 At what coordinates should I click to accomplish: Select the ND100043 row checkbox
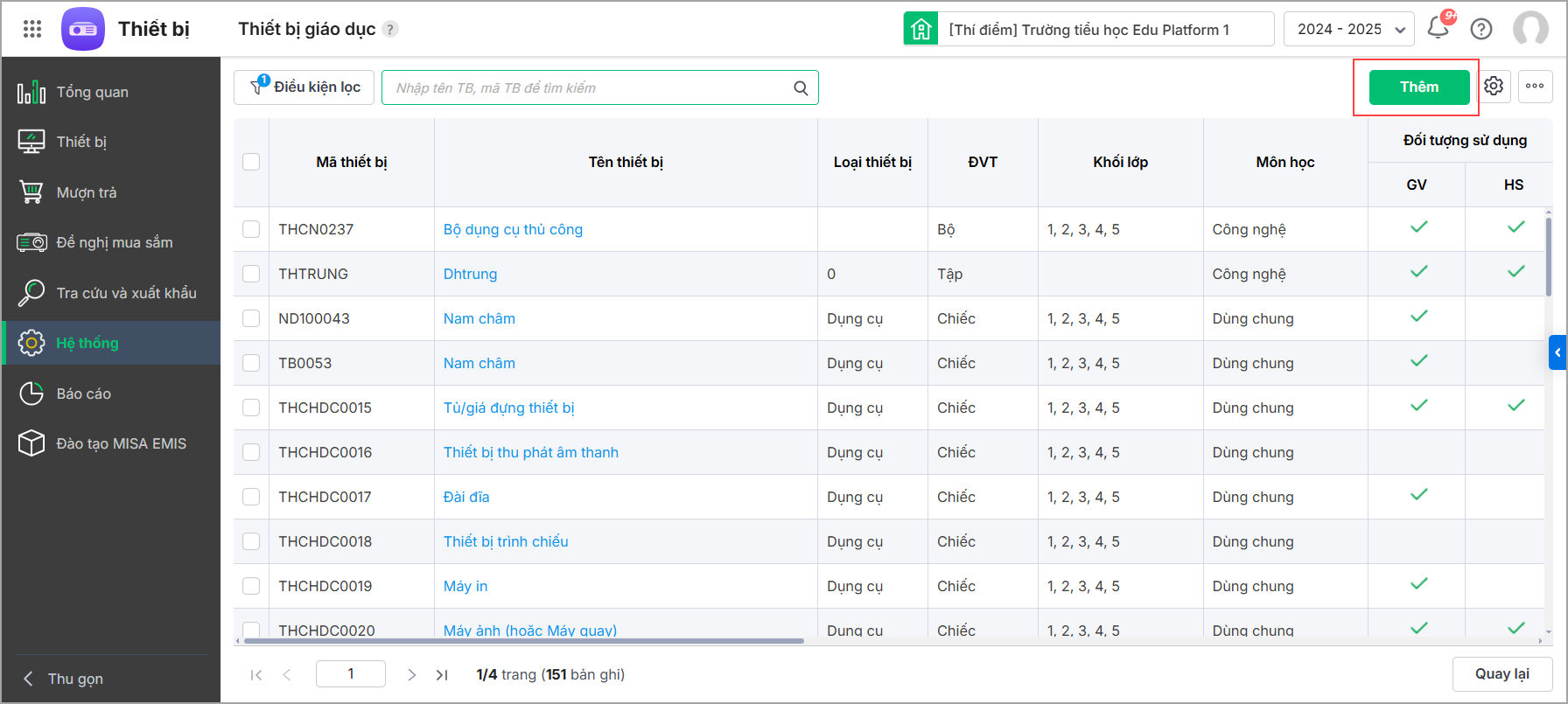point(251,318)
